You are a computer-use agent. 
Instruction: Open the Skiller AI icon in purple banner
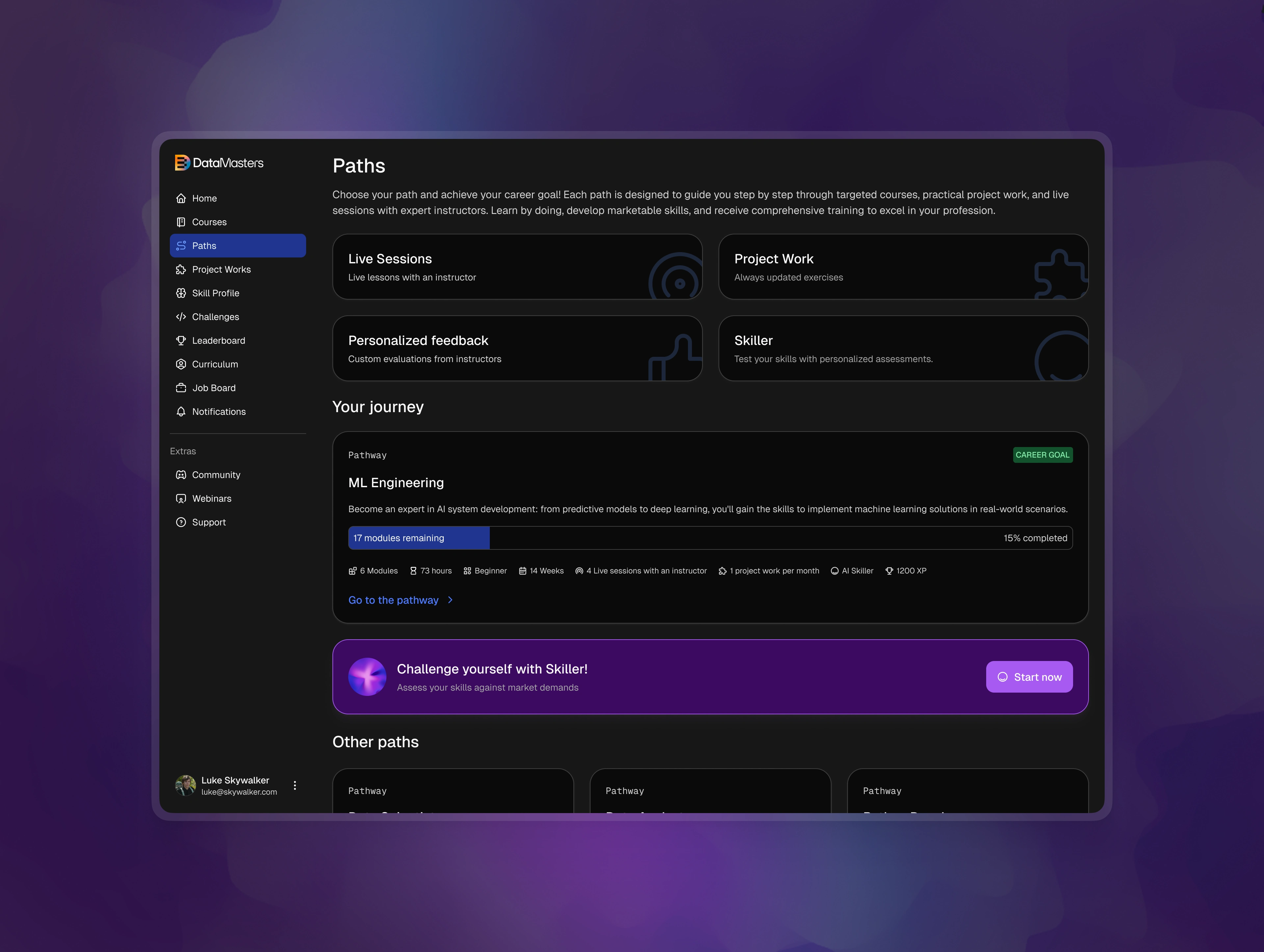(367, 676)
